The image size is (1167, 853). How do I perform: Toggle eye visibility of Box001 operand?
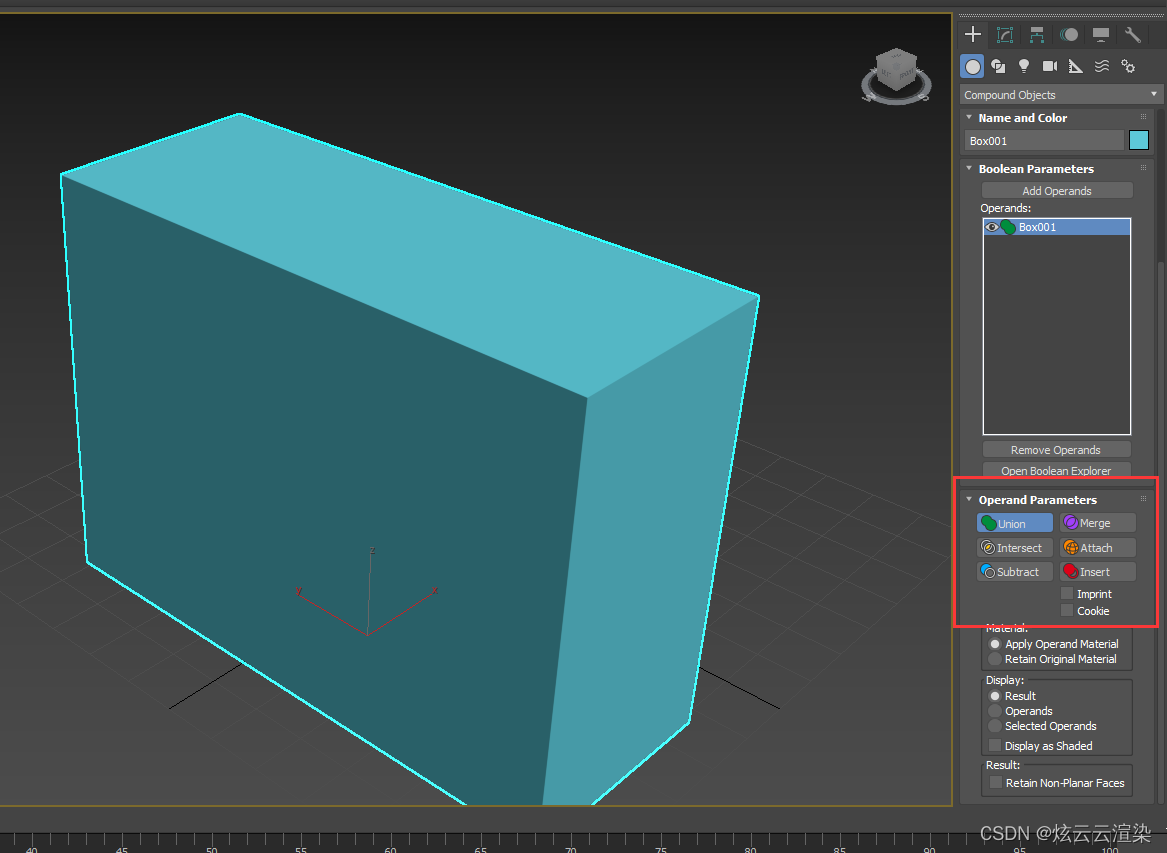coord(991,227)
